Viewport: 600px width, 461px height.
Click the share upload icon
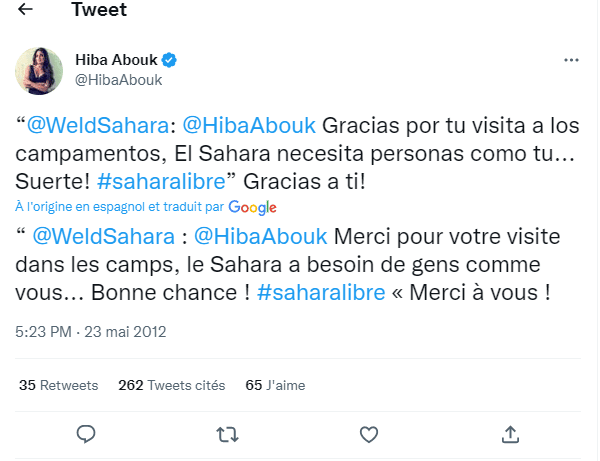pyautogui.click(x=510, y=433)
